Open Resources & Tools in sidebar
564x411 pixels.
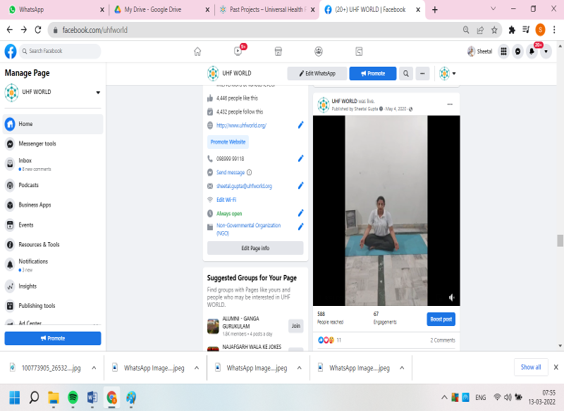[x=53, y=245]
